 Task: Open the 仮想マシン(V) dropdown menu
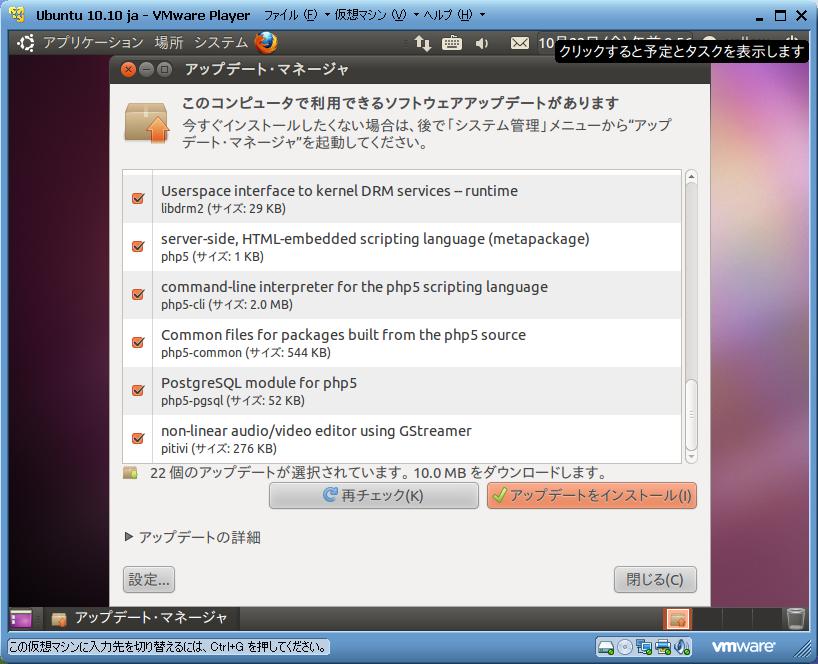pyautogui.click(x=377, y=15)
